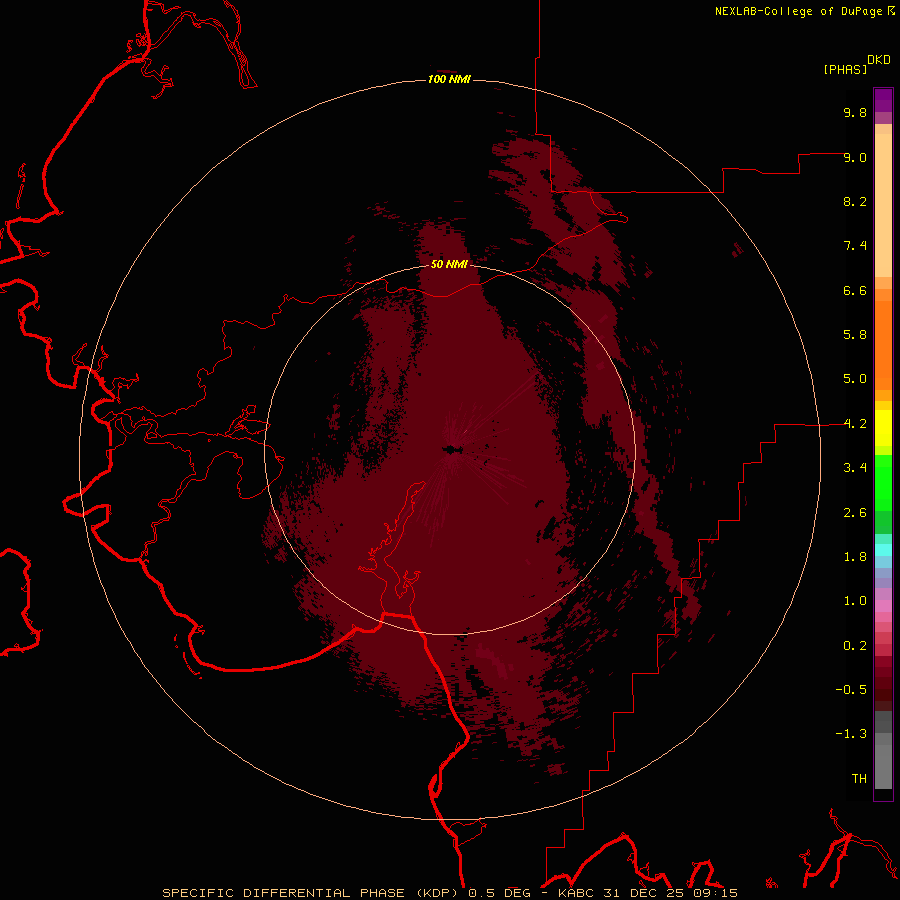Image resolution: width=900 pixels, height=900 pixels.
Task: Select the 1.8 scale label
Action: coord(855,557)
